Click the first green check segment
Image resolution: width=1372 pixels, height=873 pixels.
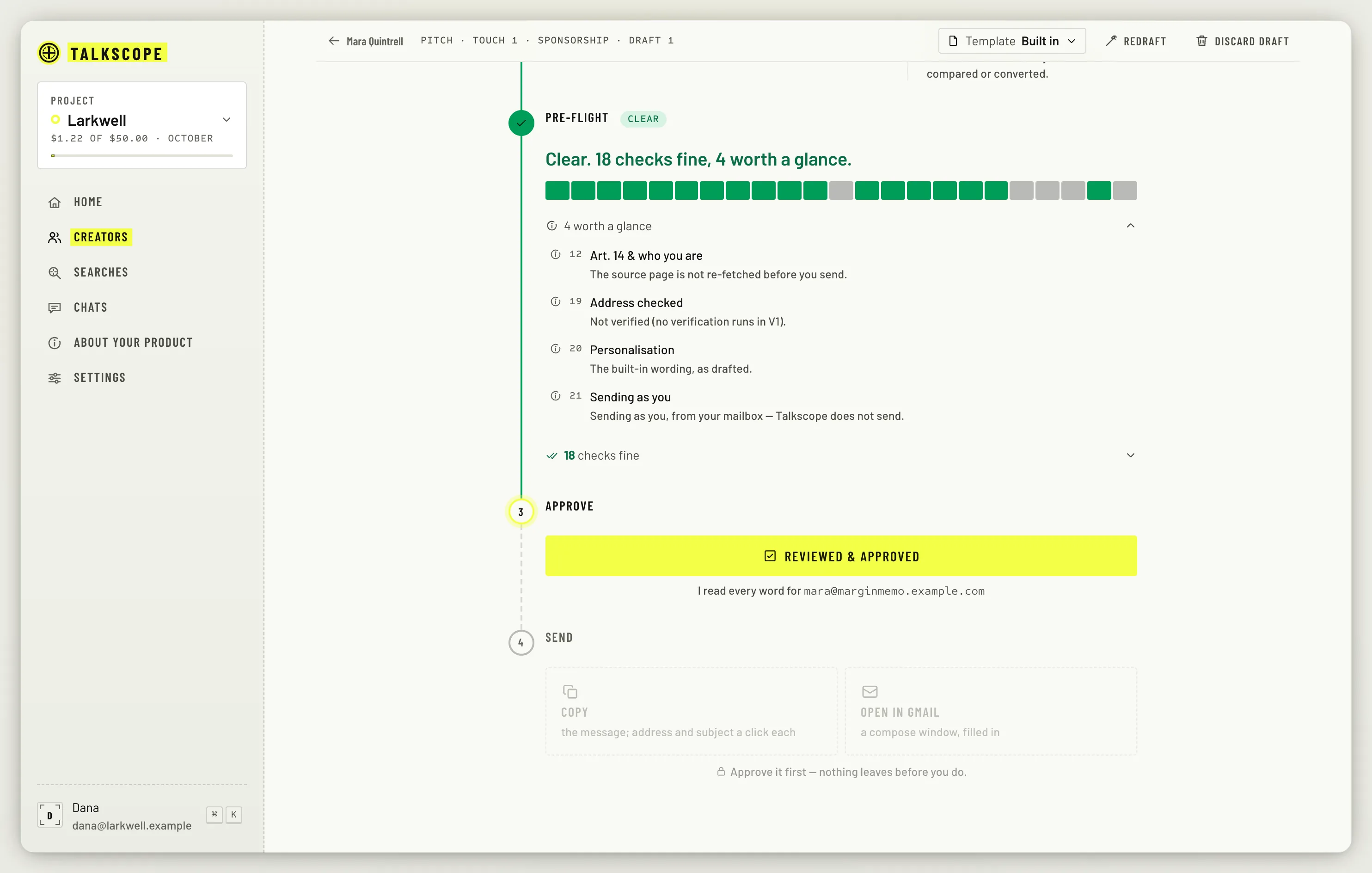(x=557, y=191)
